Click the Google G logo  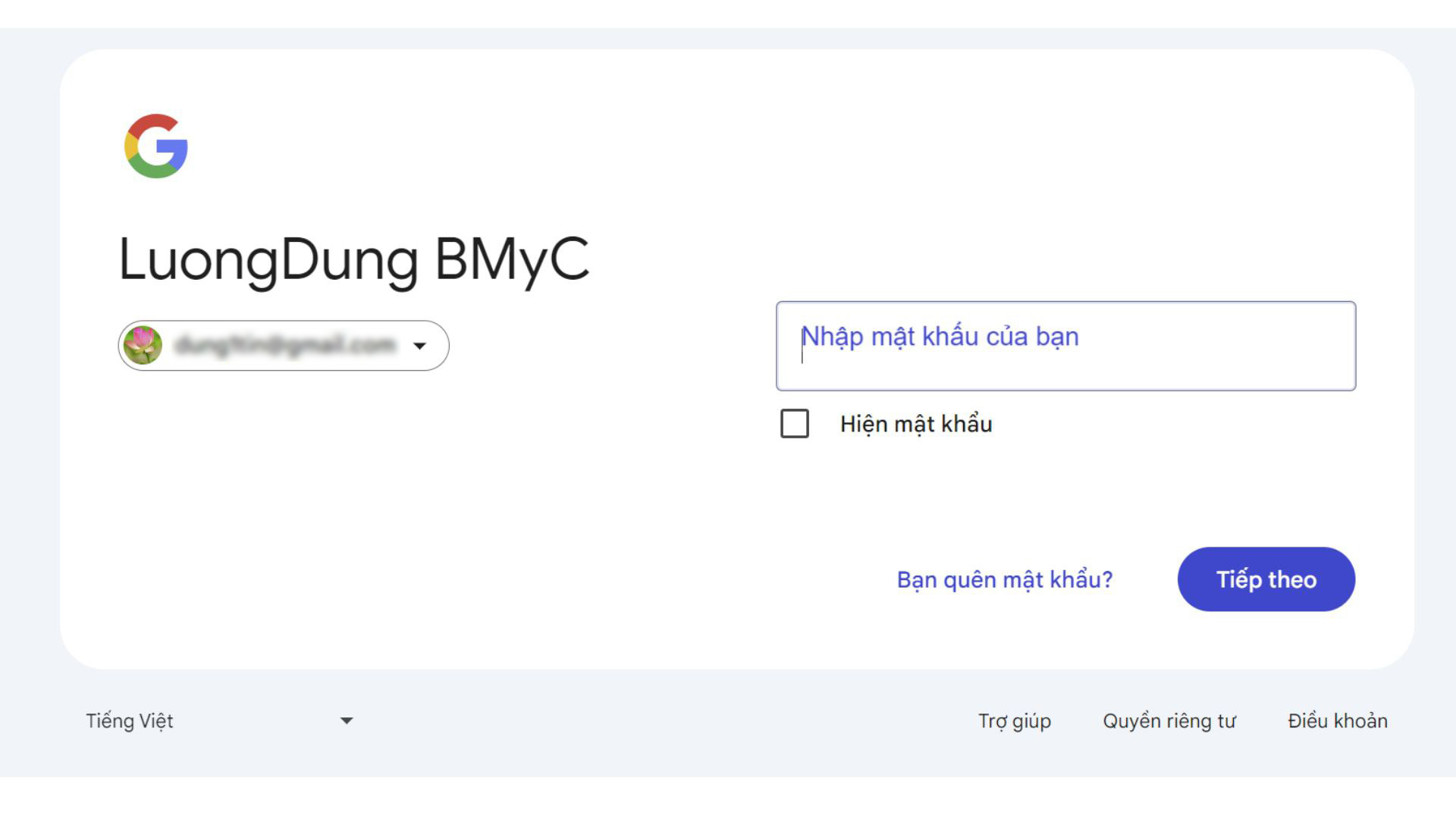[156, 146]
